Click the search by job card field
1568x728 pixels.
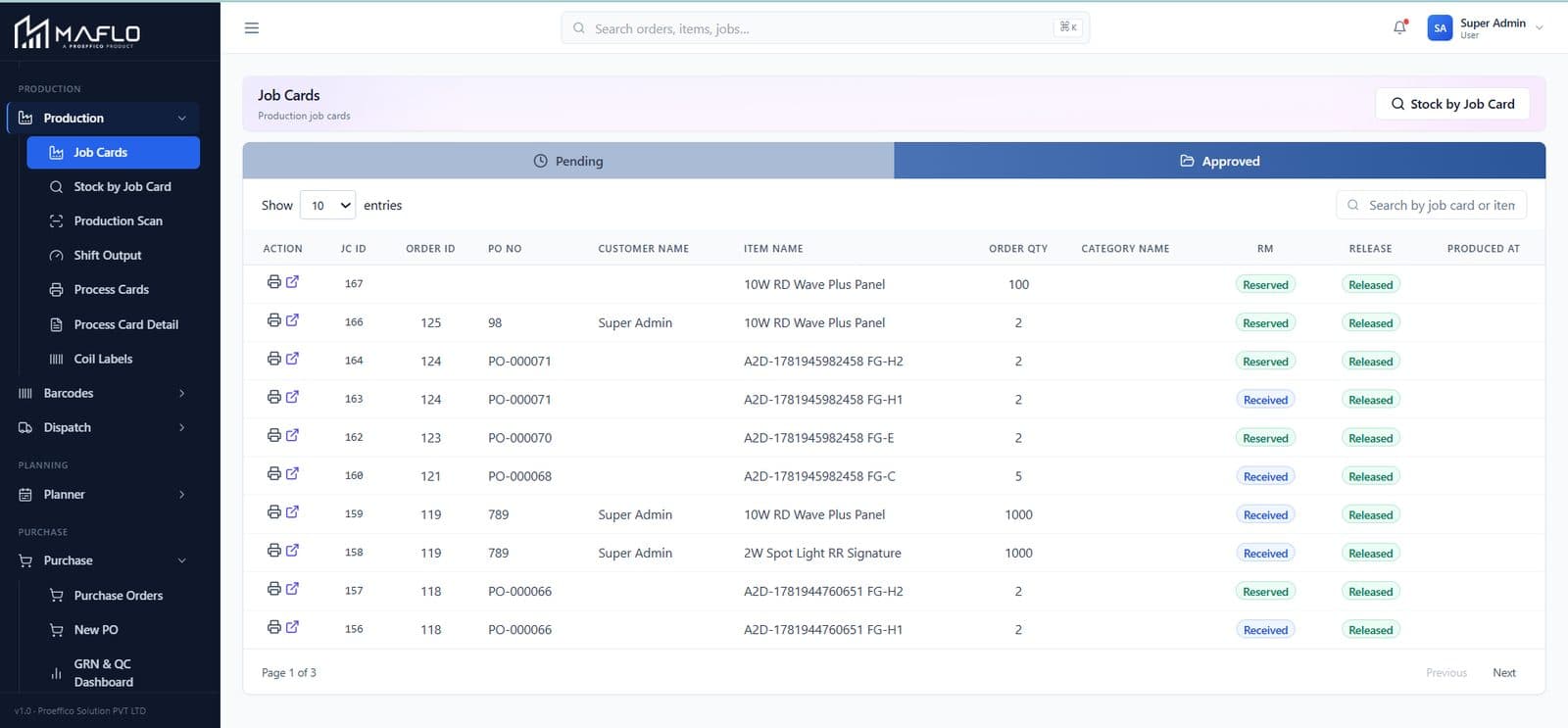pyautogui.click(x=1432, y=206)
